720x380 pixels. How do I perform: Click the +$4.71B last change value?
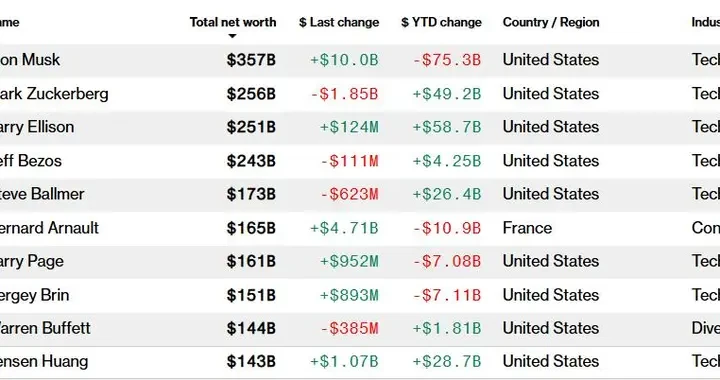tap(344, 228)
